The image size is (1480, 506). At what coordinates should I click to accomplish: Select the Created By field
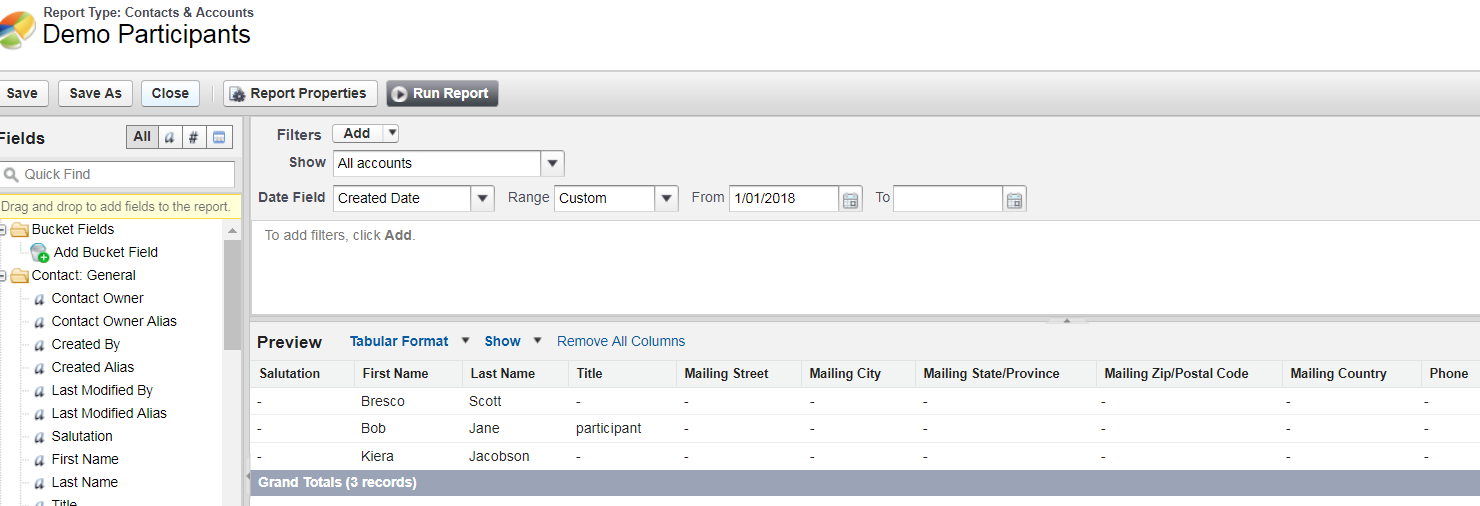pyautogui.click(x=86, y=344)
